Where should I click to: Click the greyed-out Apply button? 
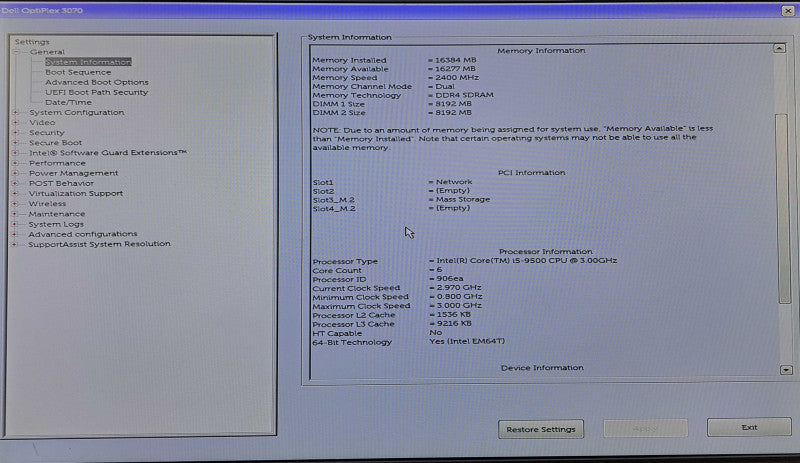coord(645,429)
